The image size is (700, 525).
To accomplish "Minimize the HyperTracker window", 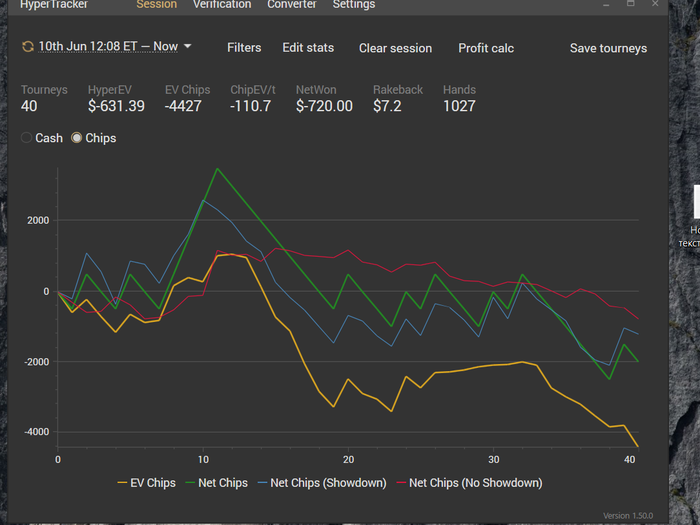I will pyautogui.click(x=606, y=4).
